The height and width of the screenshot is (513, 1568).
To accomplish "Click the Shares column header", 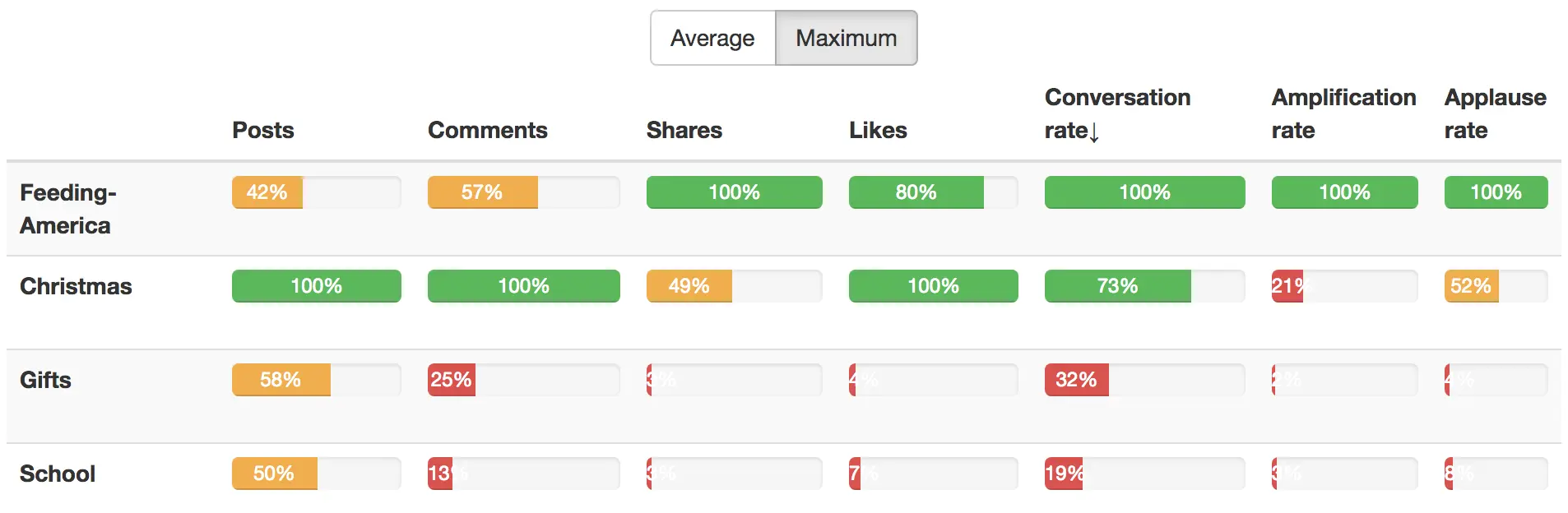I will click(x=684, y=130).
